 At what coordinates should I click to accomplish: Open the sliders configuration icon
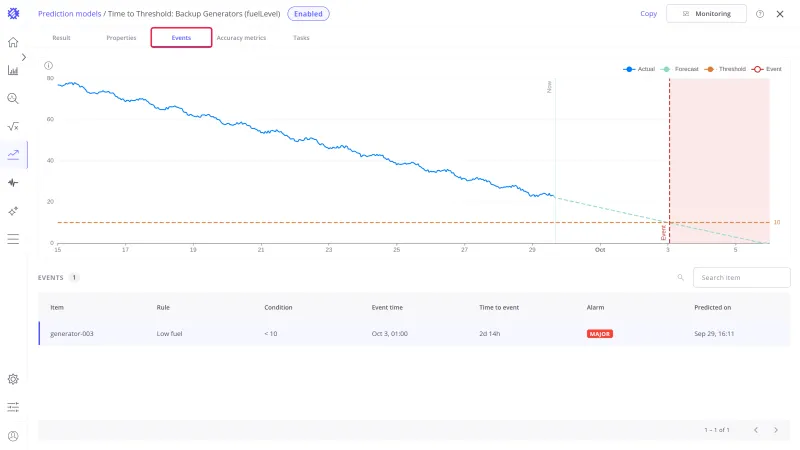click(x=13, y=407)
